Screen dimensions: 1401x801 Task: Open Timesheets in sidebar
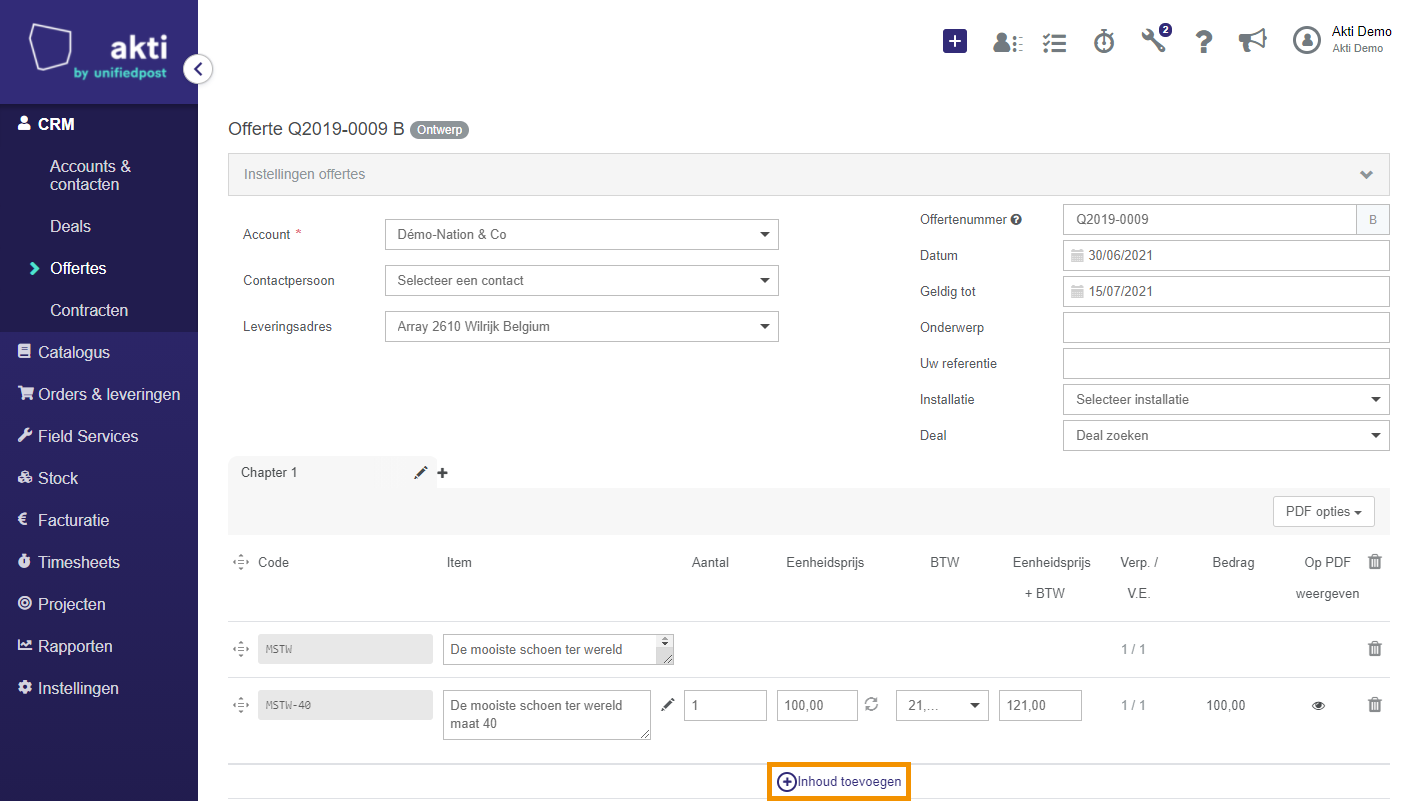point(78,563)
